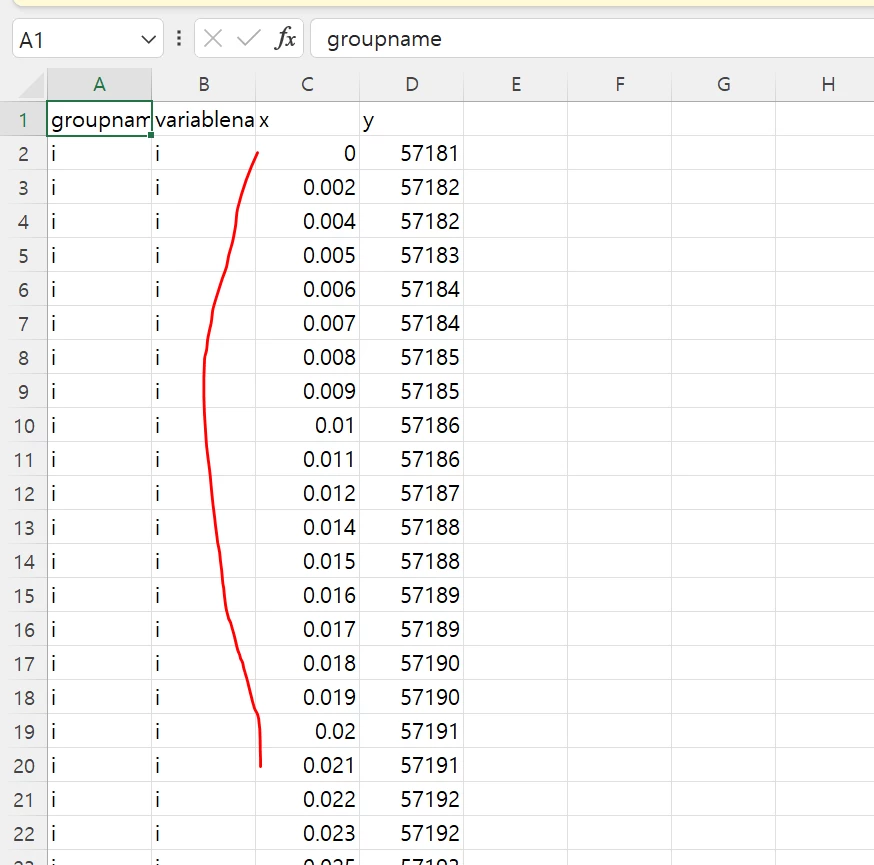
Task: Click cell C4 containing 0.004
Action: pyautogui.click(x=307, y=221)
